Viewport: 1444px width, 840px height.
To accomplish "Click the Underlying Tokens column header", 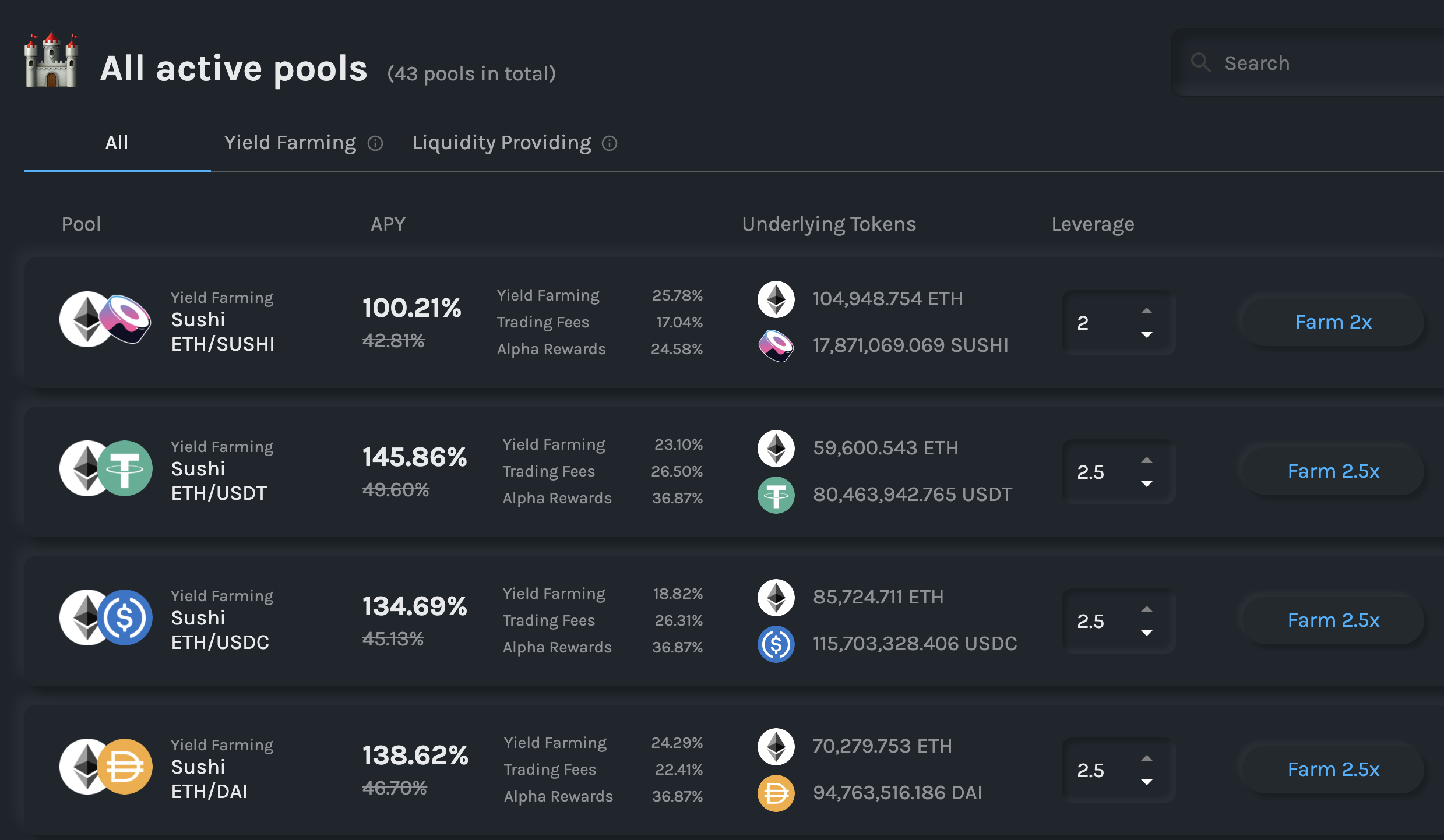I will point(829,225).
